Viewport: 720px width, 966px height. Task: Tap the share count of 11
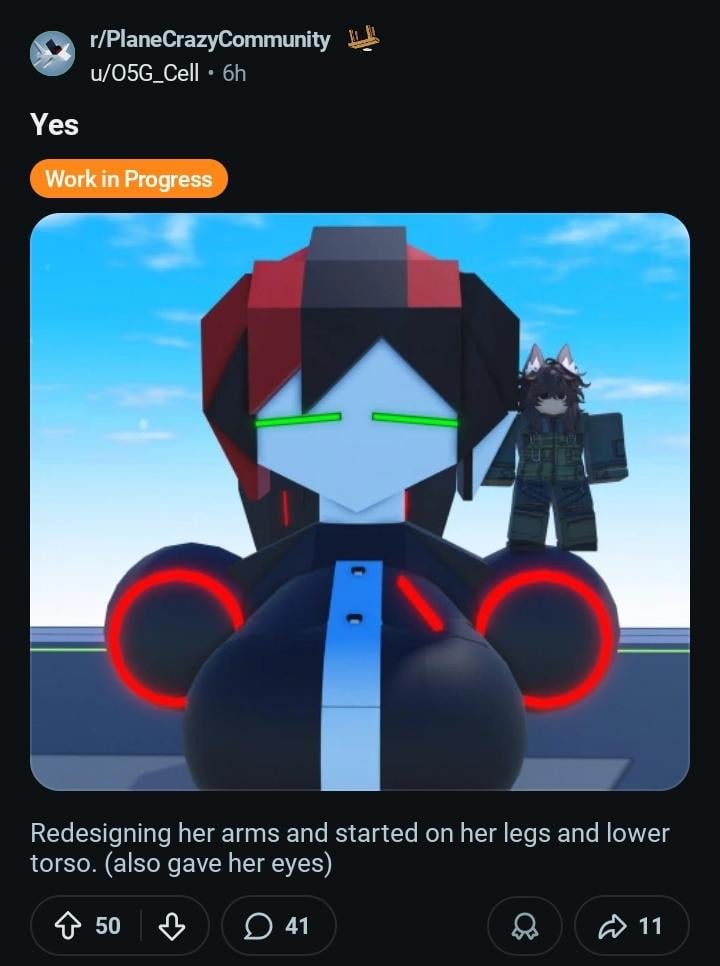click(x=650, y=925)
